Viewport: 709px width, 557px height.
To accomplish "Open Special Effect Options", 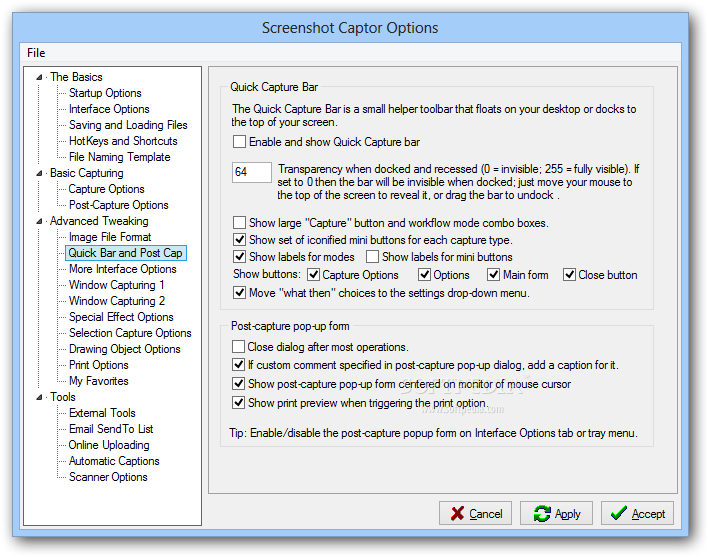I will pyautogui.click(x=121, y=317).
